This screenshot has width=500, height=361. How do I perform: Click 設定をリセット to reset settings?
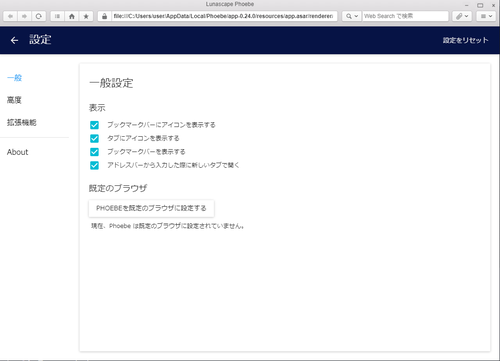466,40
